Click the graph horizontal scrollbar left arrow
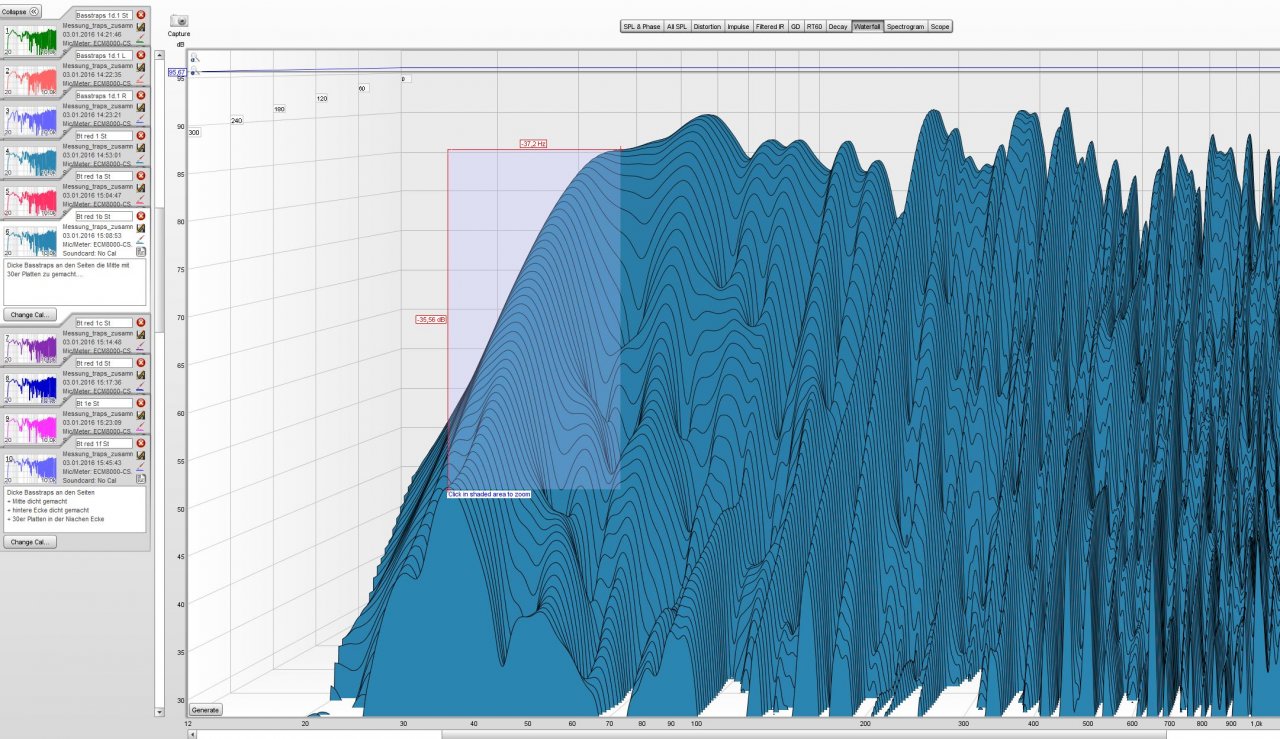The image size is (1280, 739). pyautogui.click(x=192, y=734)
